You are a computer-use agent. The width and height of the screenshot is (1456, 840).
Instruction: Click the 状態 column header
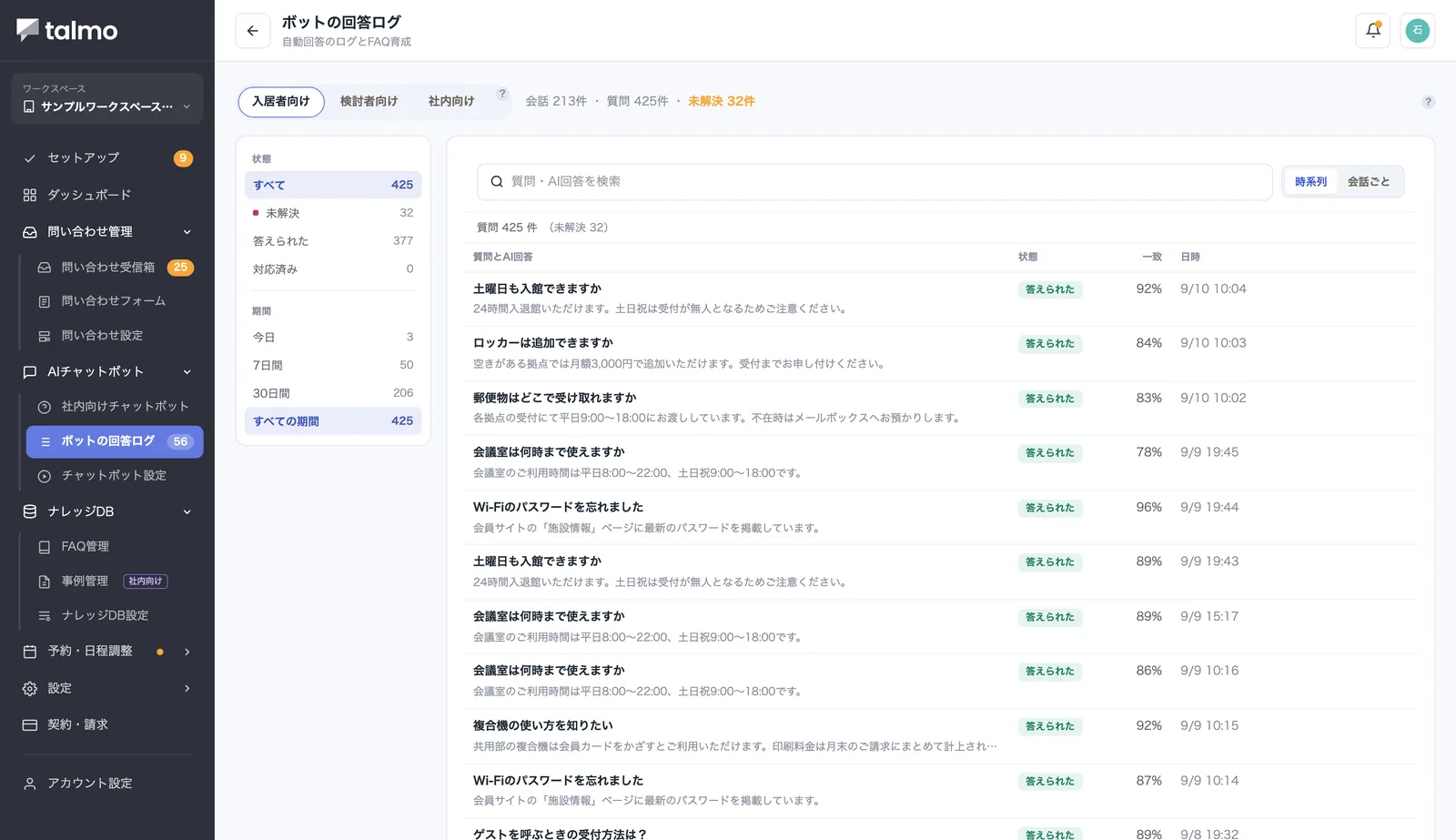1028,258
